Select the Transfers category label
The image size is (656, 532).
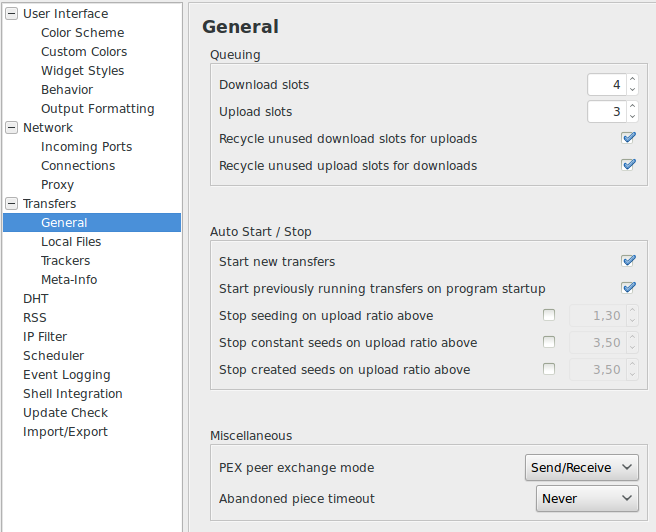pyautogui.click(x=49, y=204)
